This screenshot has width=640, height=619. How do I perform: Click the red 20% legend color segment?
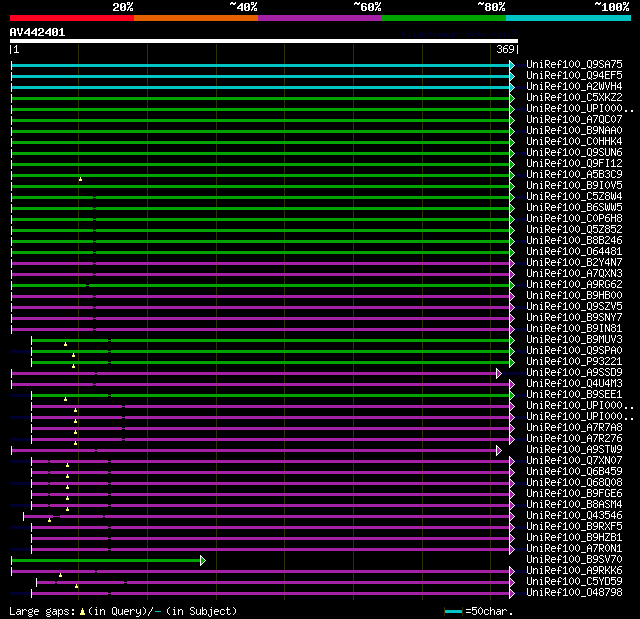pos(71,17)
